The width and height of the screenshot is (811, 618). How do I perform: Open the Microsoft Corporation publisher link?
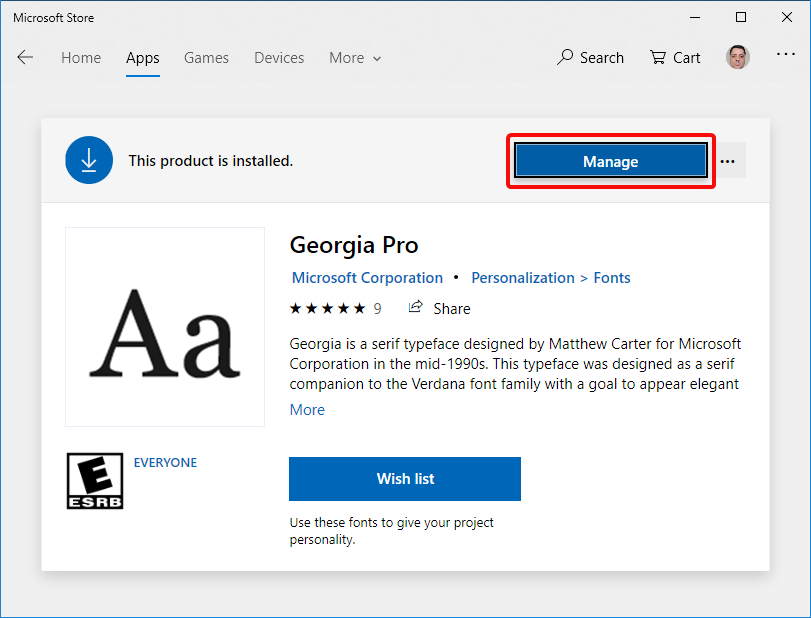pyautogui.click(x=367, y=278)
